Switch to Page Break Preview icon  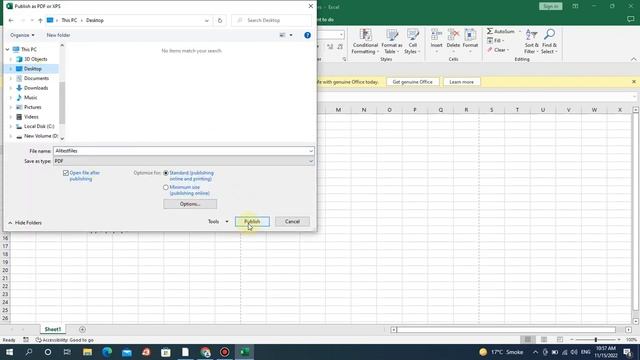[x=560, y=340]
